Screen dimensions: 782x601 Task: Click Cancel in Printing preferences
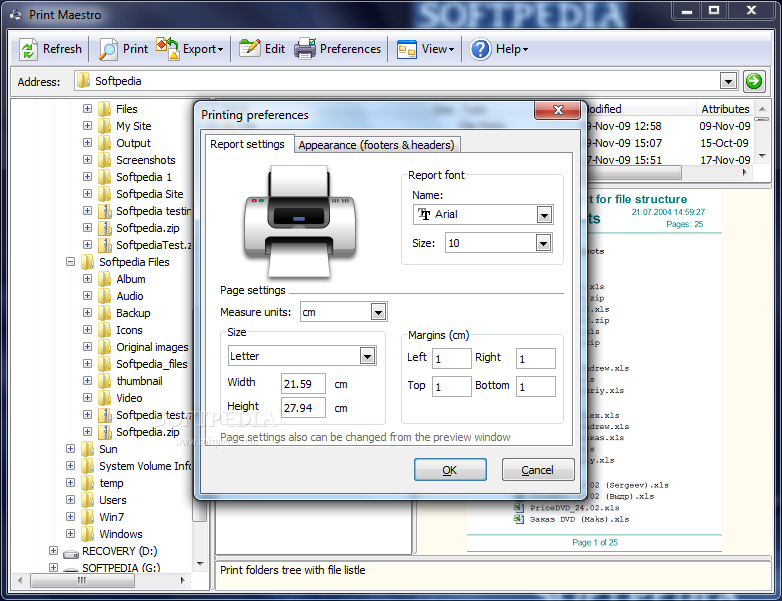click(x=538, y=470)
